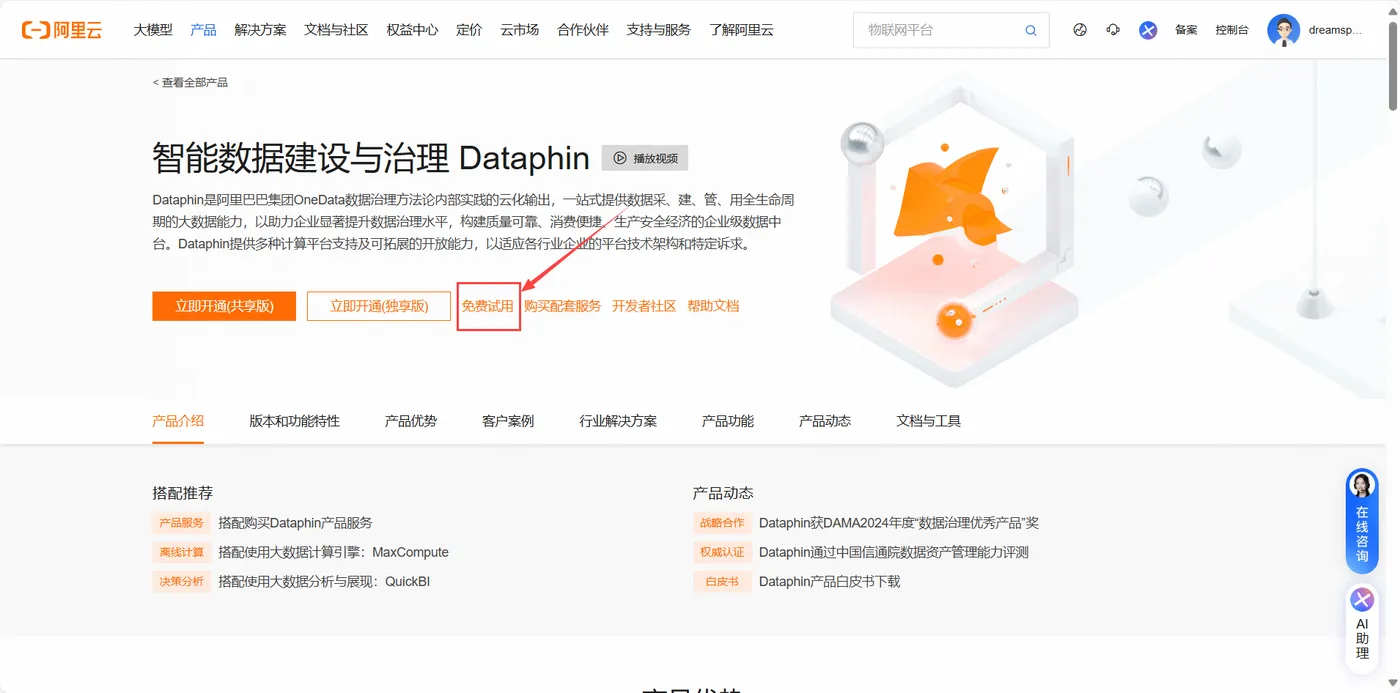Open the 权益中心 menu
The image size is (1400, 693).
[x=412, y=30]
